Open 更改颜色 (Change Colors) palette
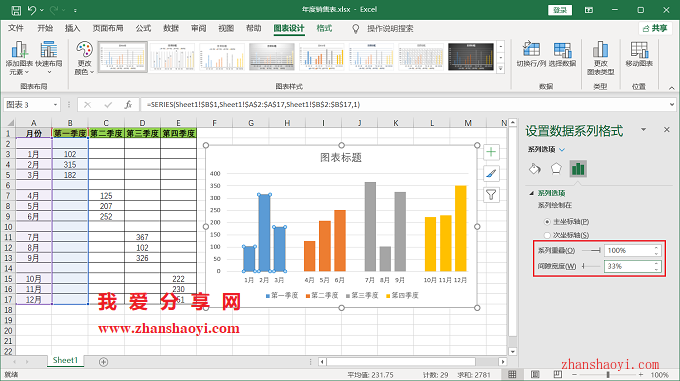This screenshot has width=680, height=381. [84, 58]
